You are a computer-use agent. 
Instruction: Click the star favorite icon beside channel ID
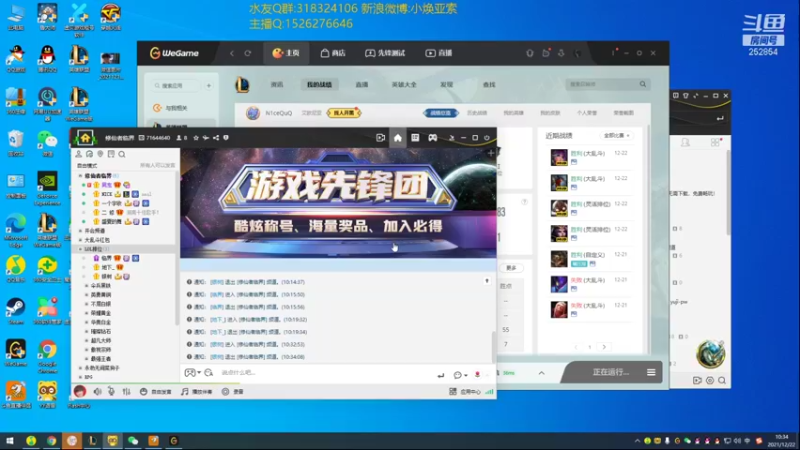tap(196, 138)
